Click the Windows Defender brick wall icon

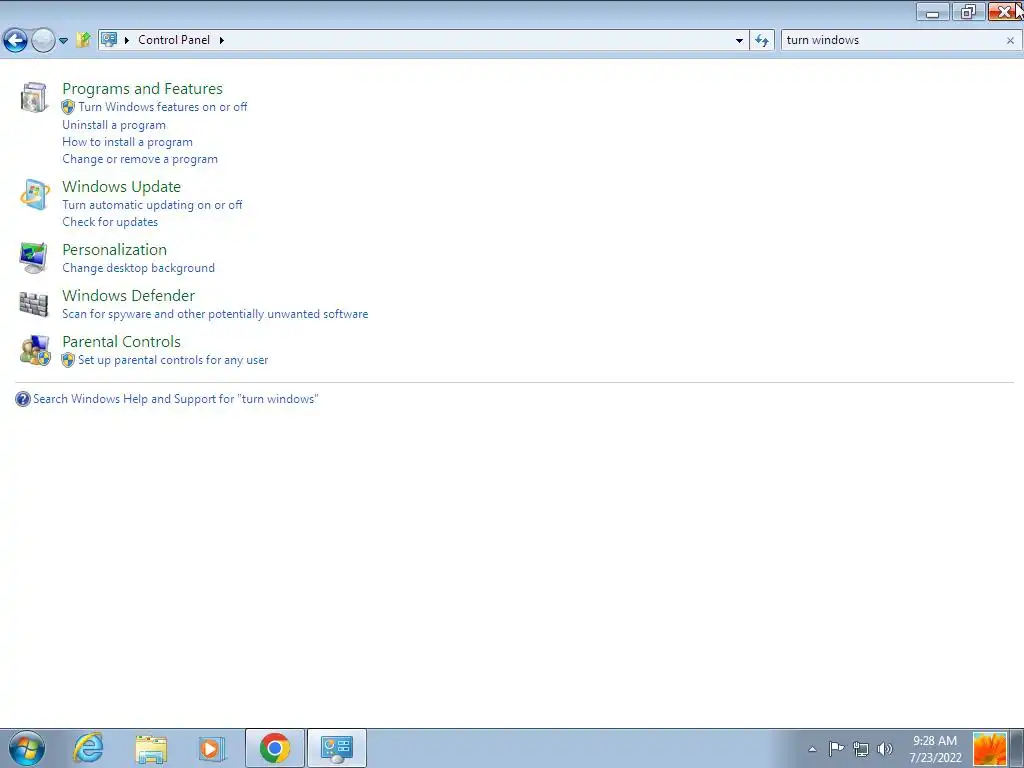click(34, 304)
